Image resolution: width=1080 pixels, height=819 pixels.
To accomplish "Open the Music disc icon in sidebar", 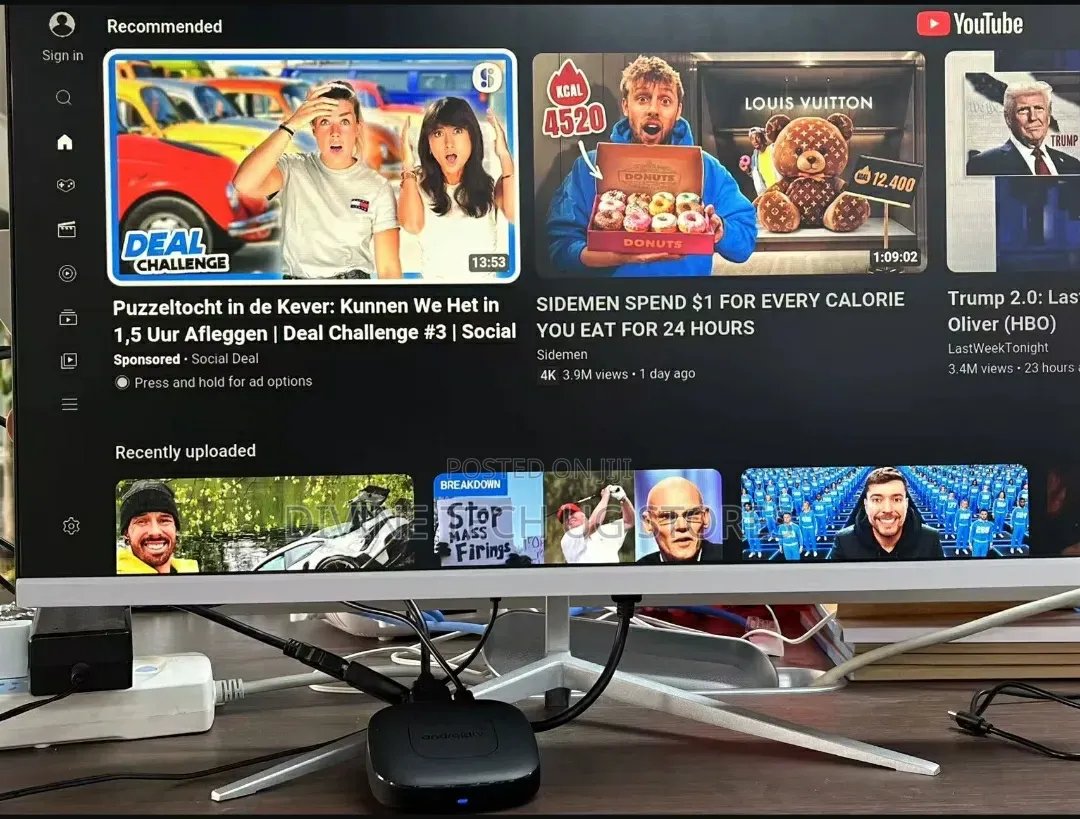I will click(68, 273).
